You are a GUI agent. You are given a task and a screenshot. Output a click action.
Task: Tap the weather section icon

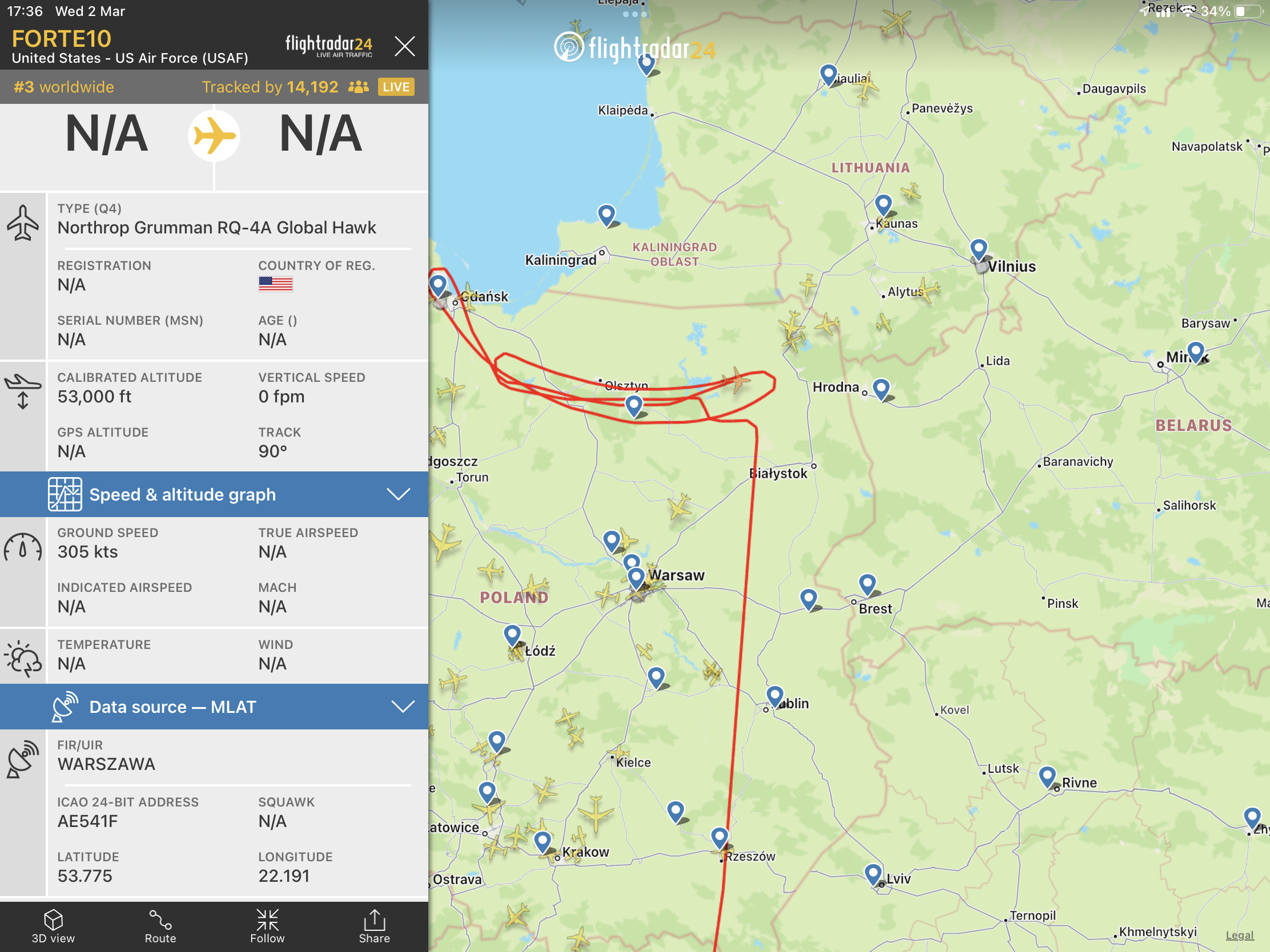(23, 658)
